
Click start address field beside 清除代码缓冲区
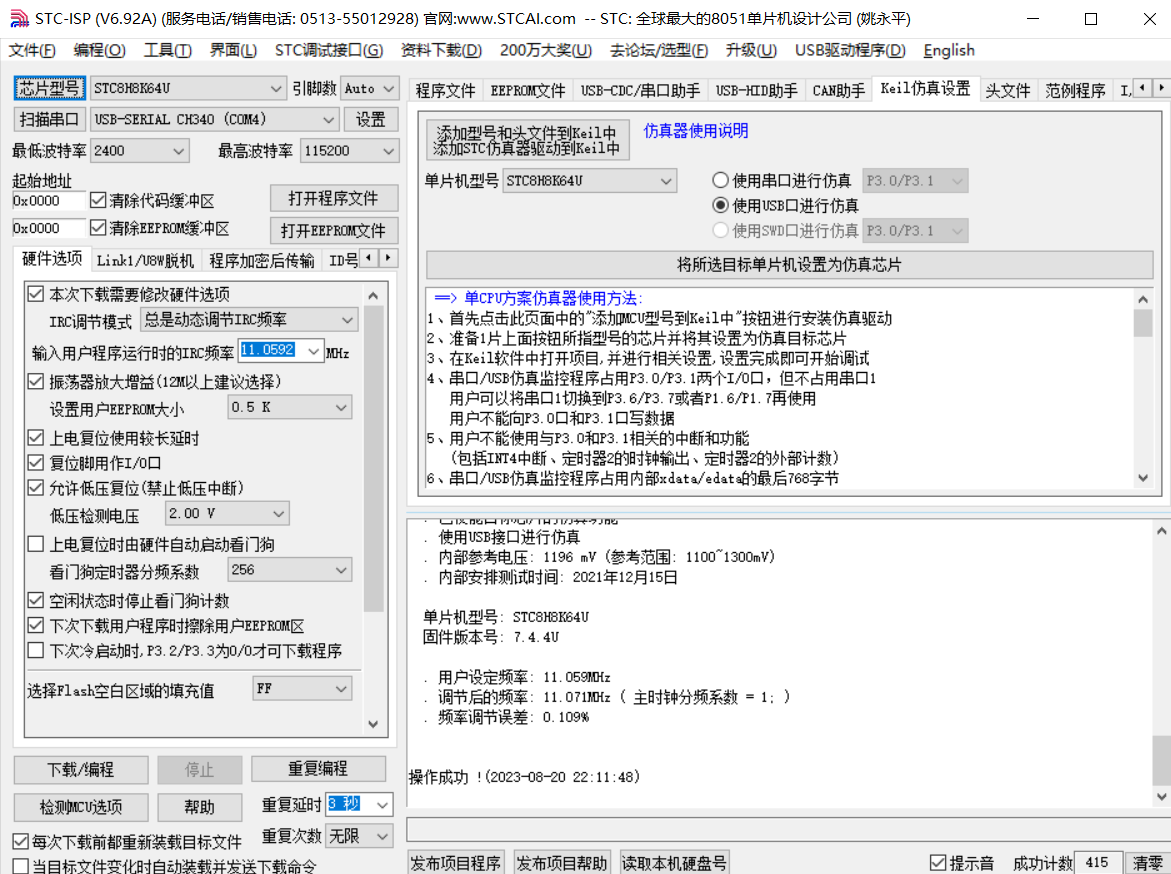49,200
